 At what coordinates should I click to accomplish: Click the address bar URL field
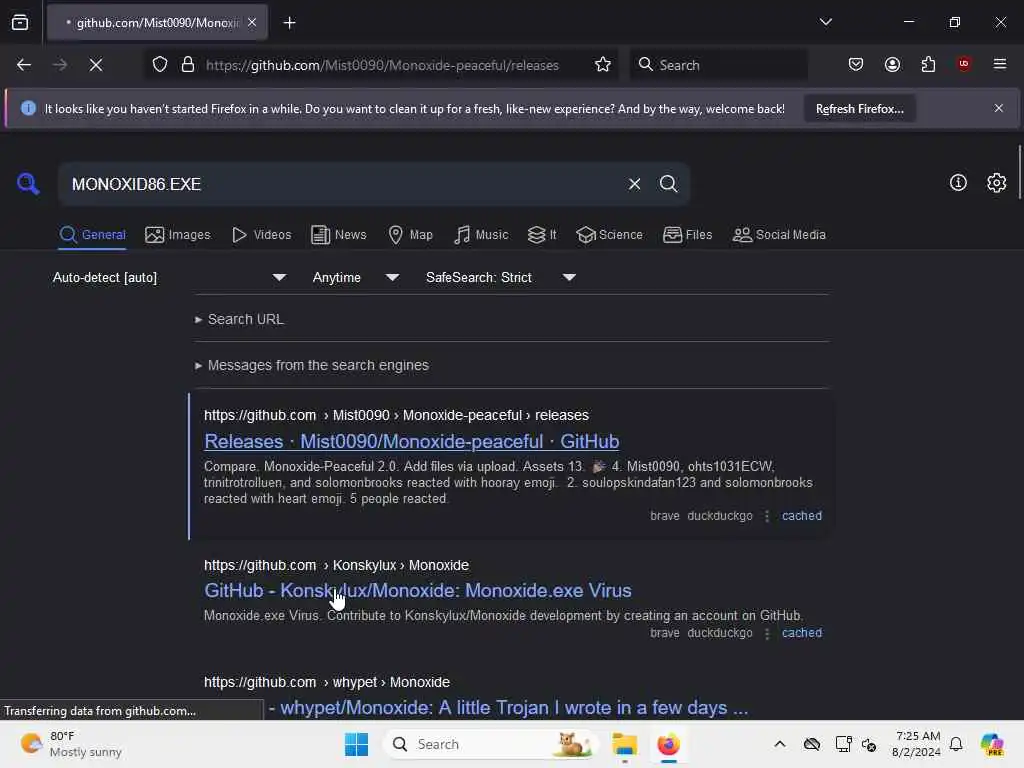[x=382, y=65]
